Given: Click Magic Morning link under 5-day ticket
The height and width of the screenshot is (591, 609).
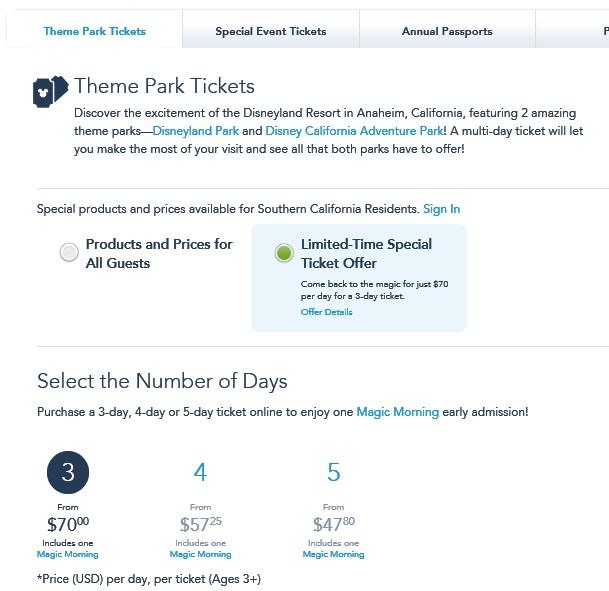Looking at the screenshot, I should pyautogui.click(x=333, y=554).
